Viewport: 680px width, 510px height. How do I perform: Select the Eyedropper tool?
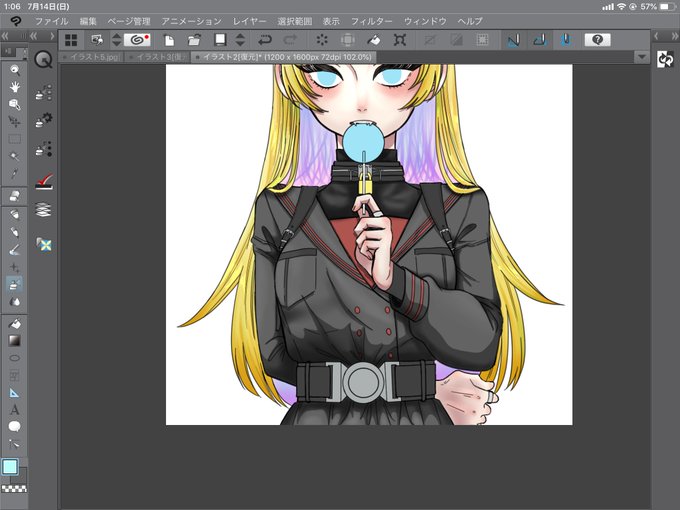coord(15,174)
